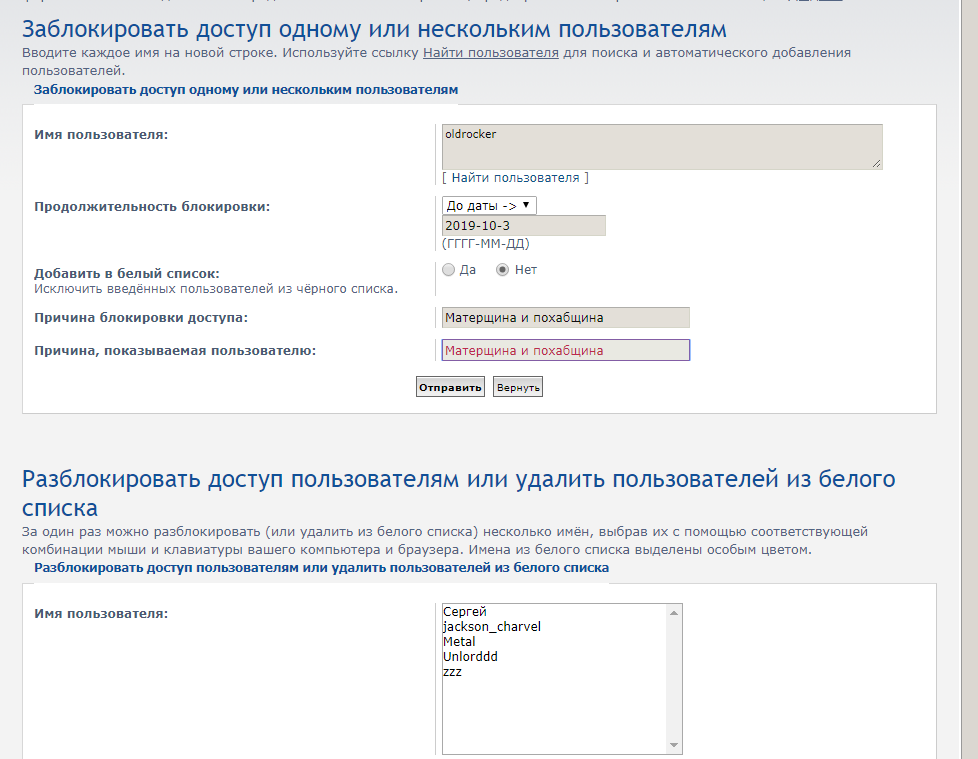This screenshot has width=978, height=759.
Task: Select 'zzz' in the banned users list
Action: [554, 672]
